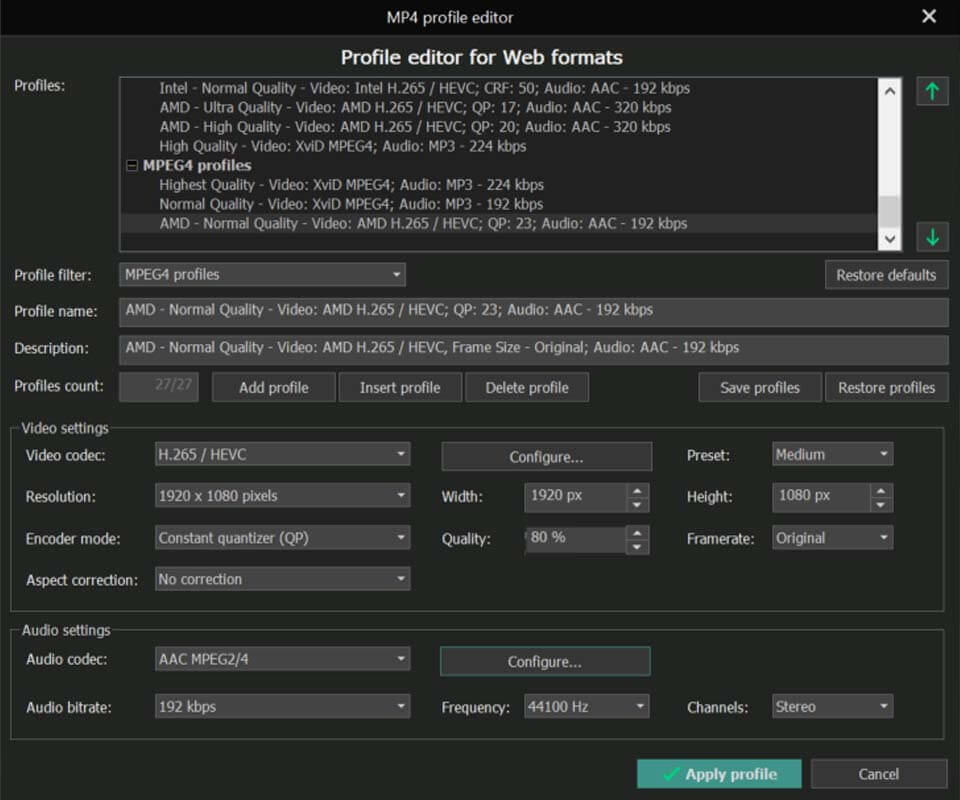This screenshot has height=800, width=960.
Task: Click the profile list scrollbar thumb
Action: click(x=890, y=212)
